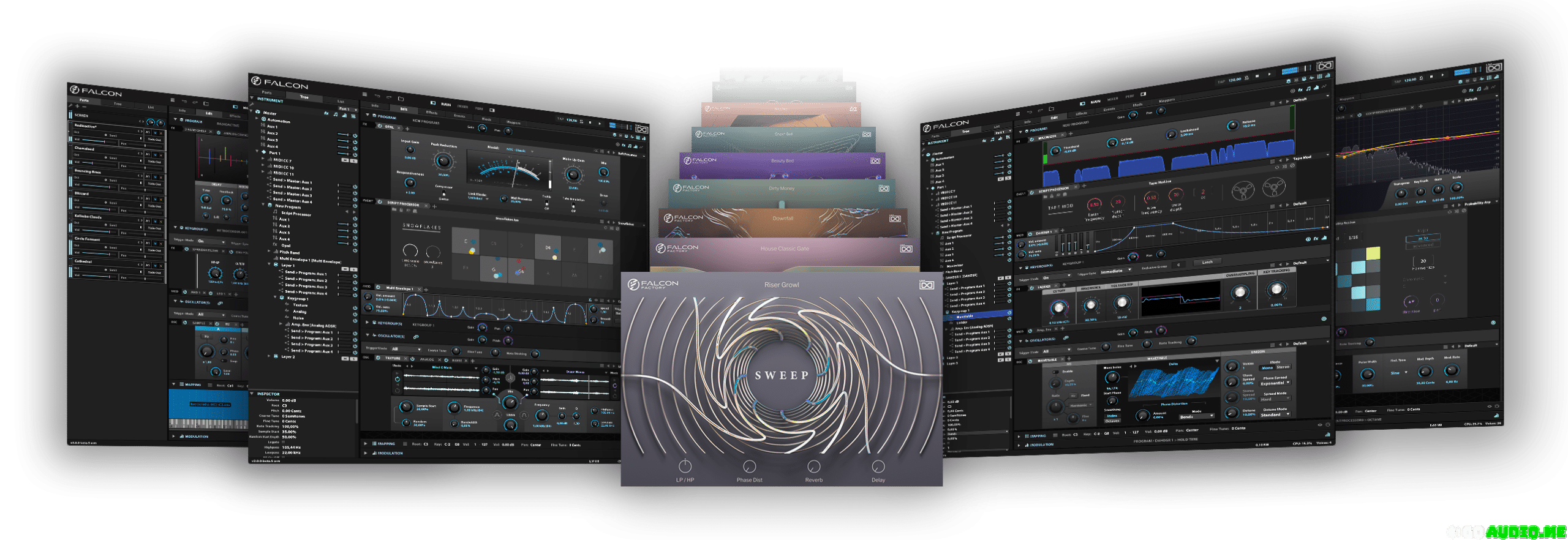Switch to List tab in Opal window

341,102
